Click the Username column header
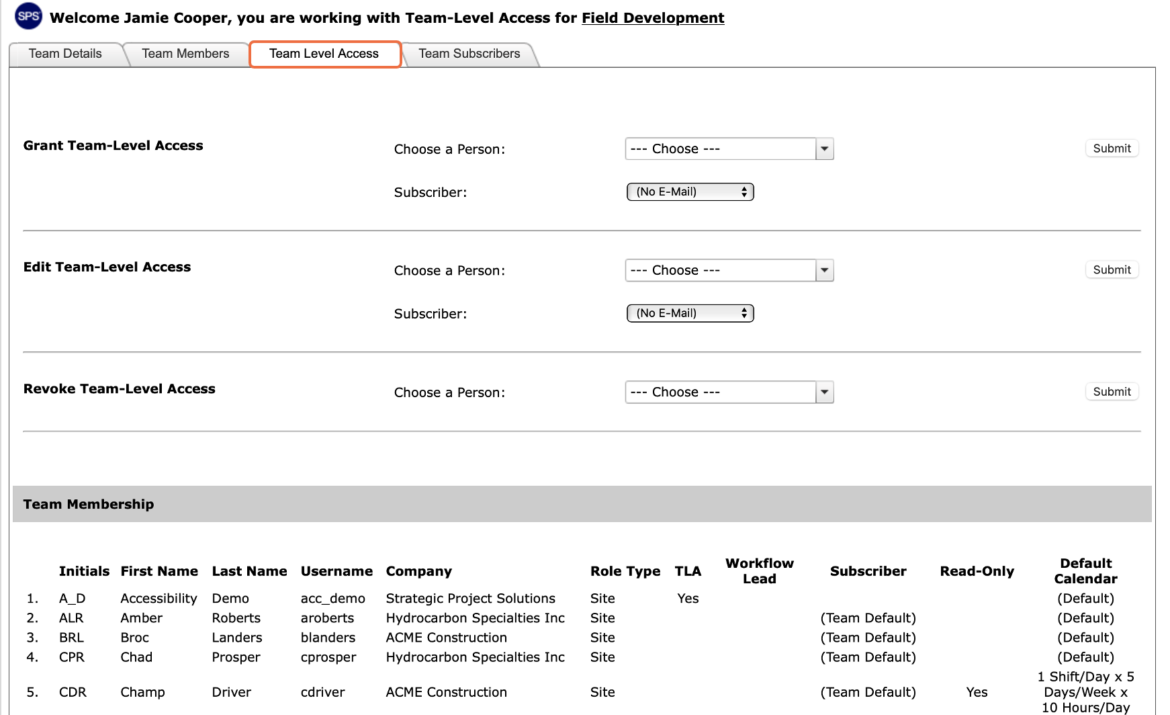Viewport: 1170px width, 715px height. click(x=337, y=571)
